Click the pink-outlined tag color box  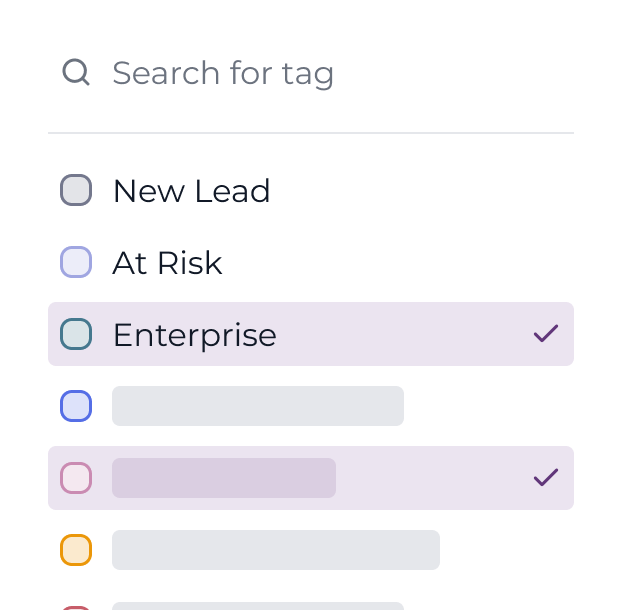tap(76, 478)
